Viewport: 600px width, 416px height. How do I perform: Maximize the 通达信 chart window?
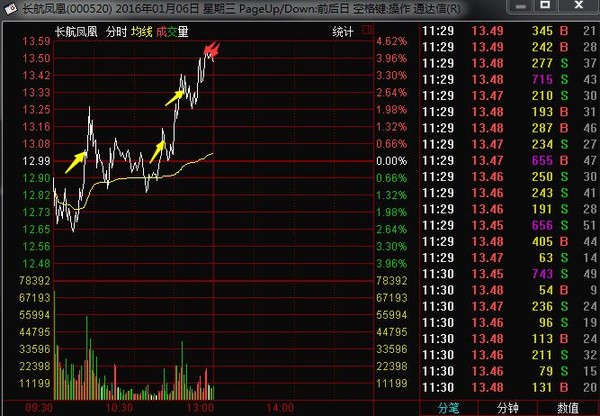coord(545,5)
